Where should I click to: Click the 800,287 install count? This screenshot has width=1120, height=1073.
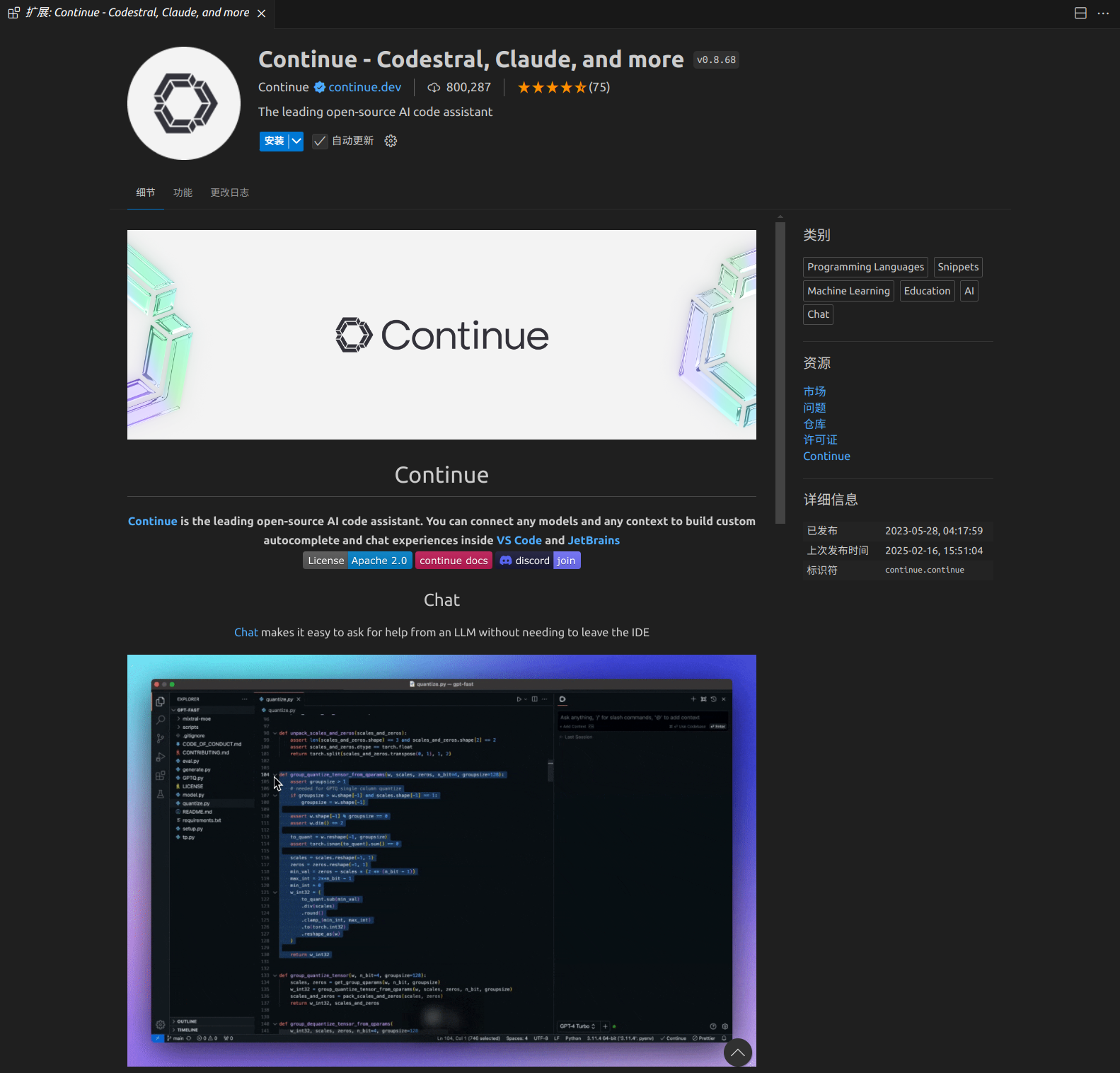(468, 87)
